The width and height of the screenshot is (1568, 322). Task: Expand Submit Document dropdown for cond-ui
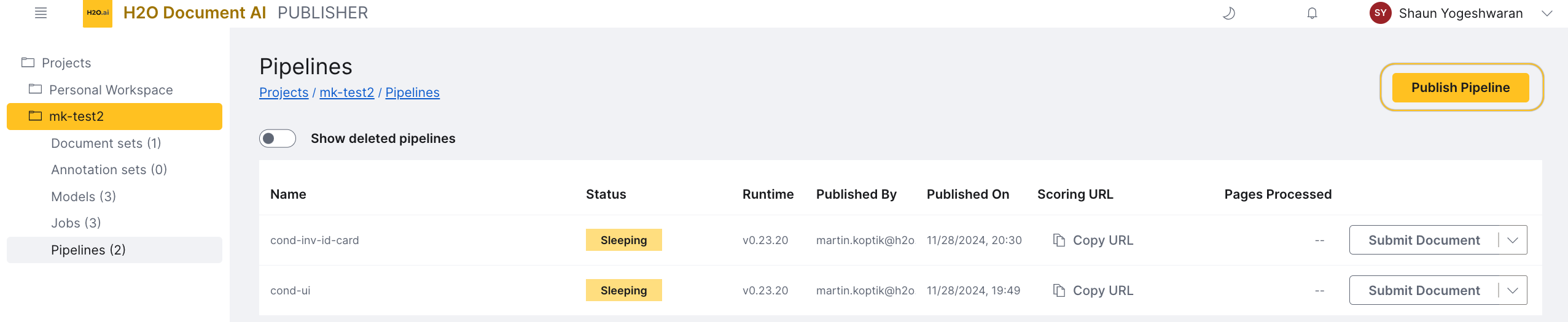click(1513, 290)
